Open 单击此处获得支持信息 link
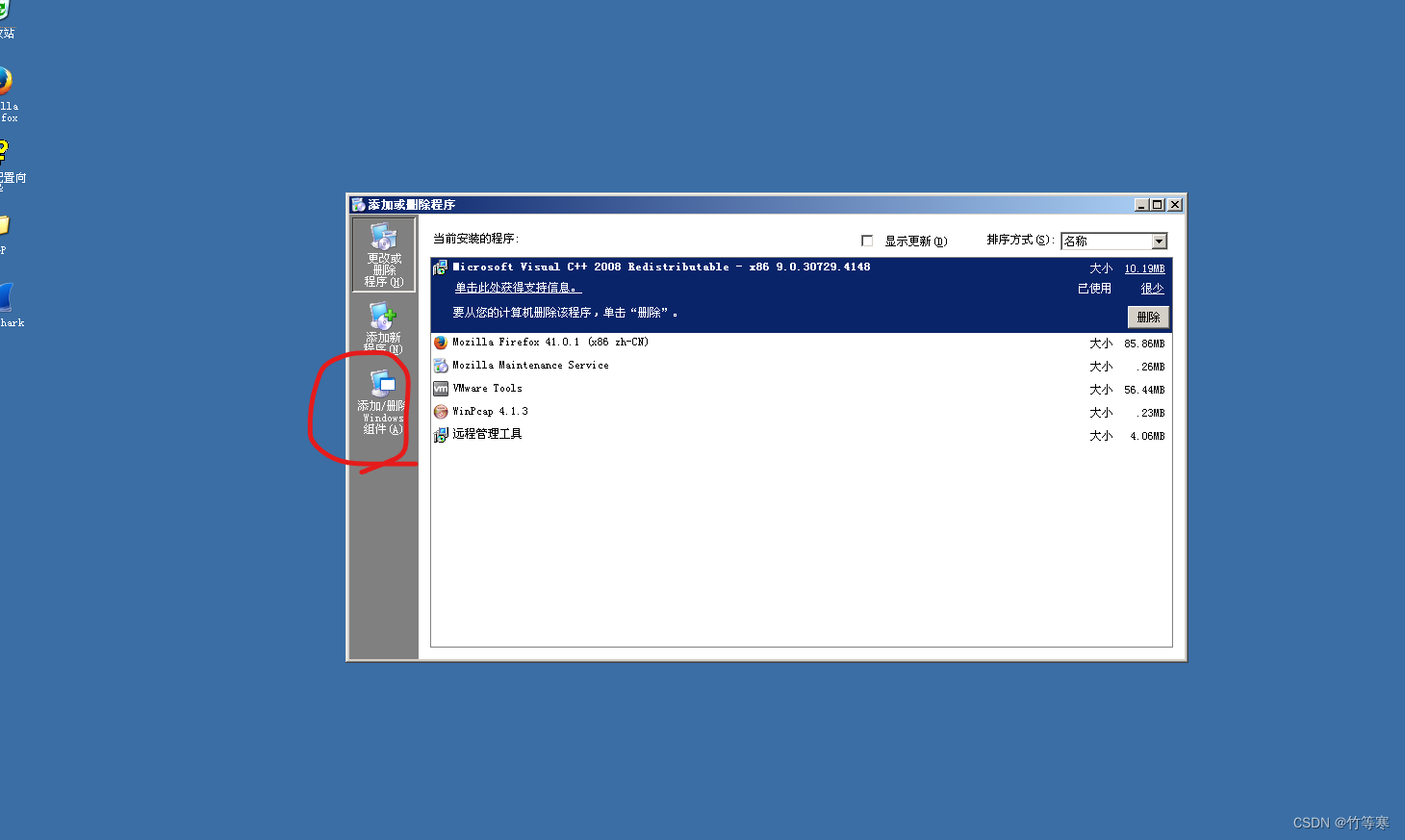1405x840 pixels. 518,288
